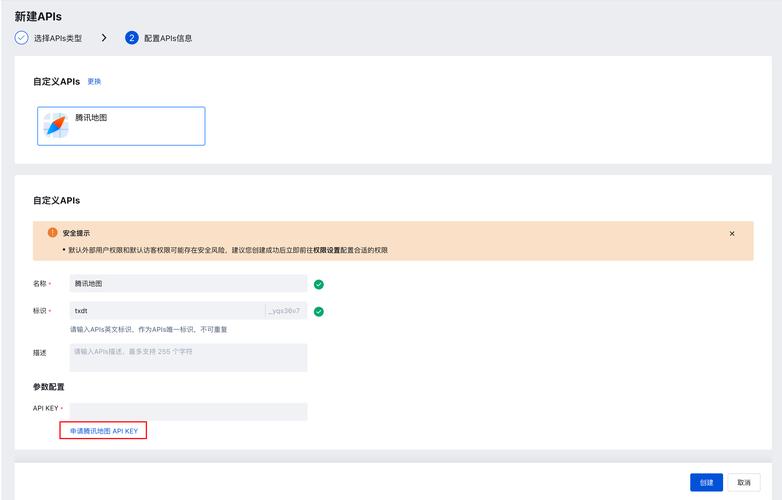
Task: Click the 选择APIs类型 step checkmark icon
Action: (21, 38)
